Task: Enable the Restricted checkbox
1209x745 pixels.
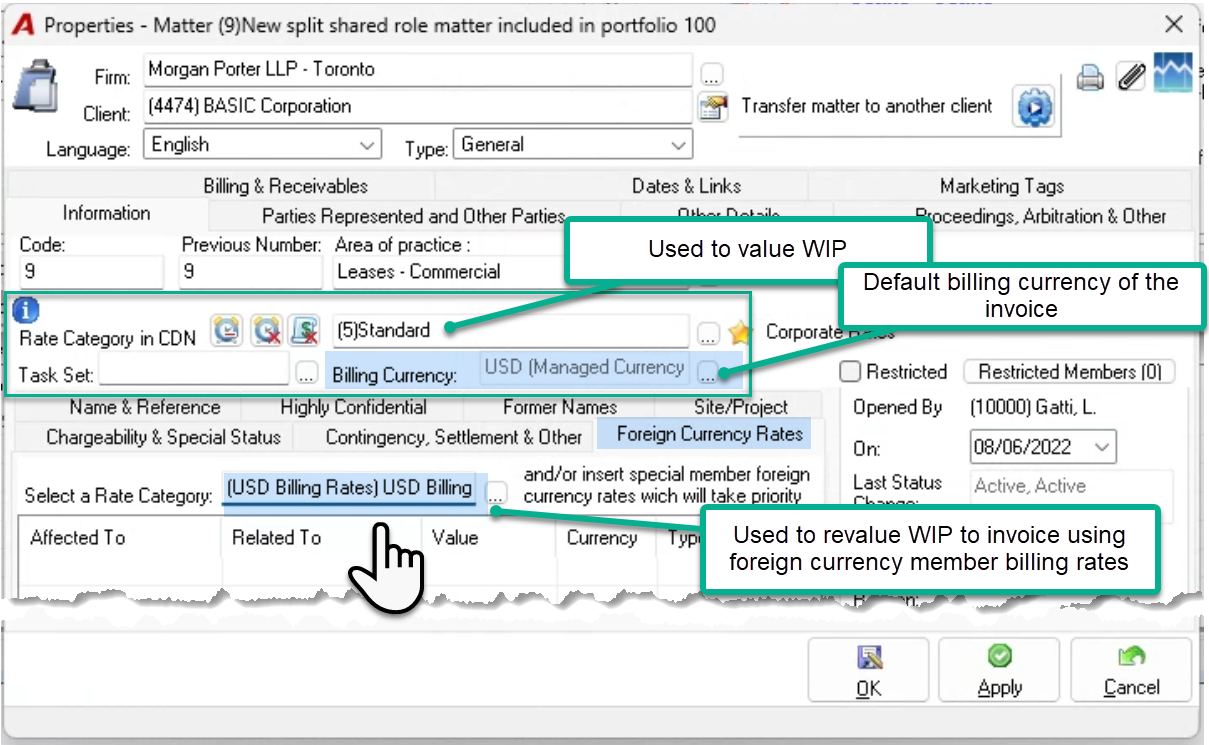Action: tap(850, 372)
